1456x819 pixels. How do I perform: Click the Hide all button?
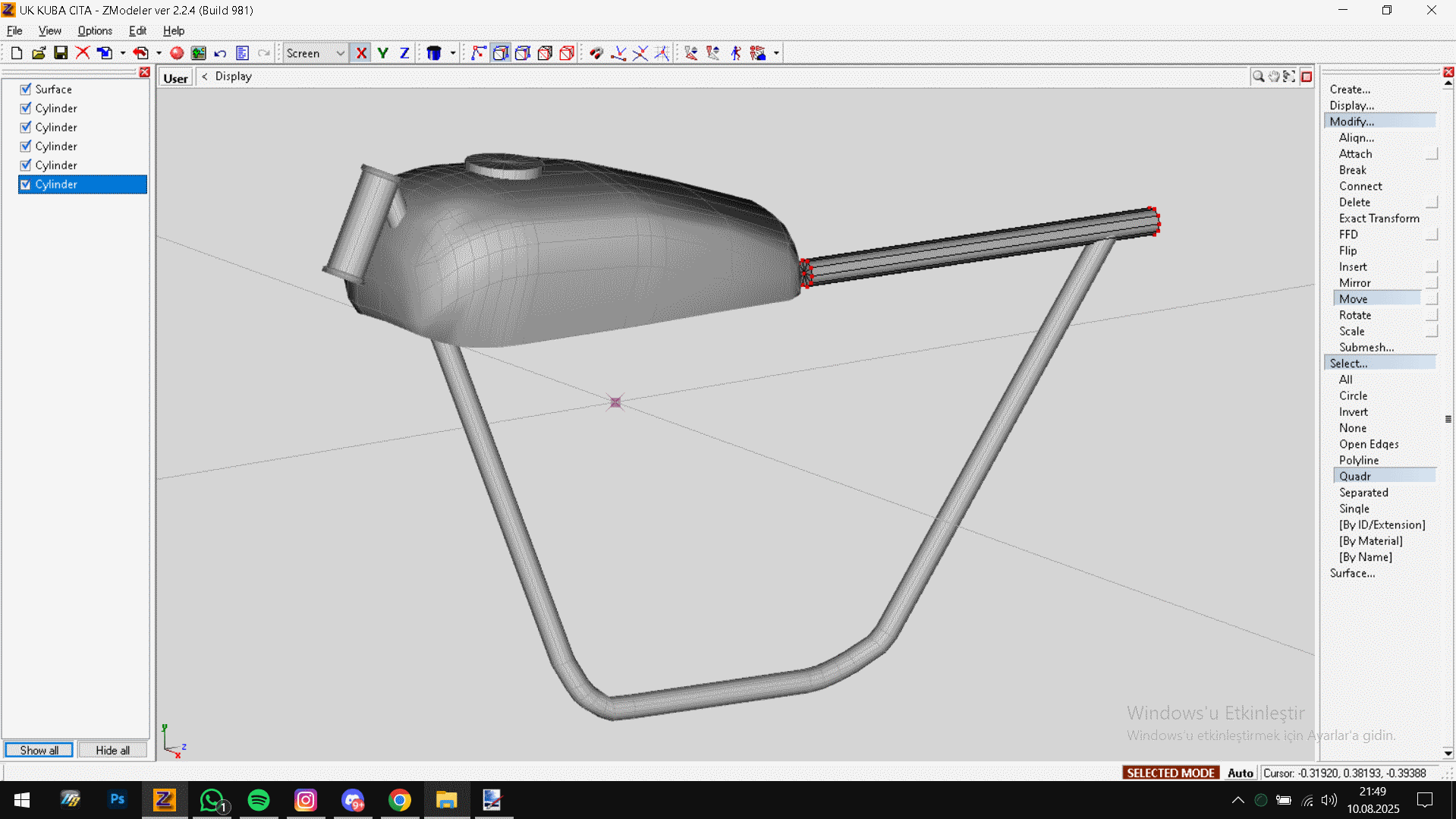click(x=112, y=750)
